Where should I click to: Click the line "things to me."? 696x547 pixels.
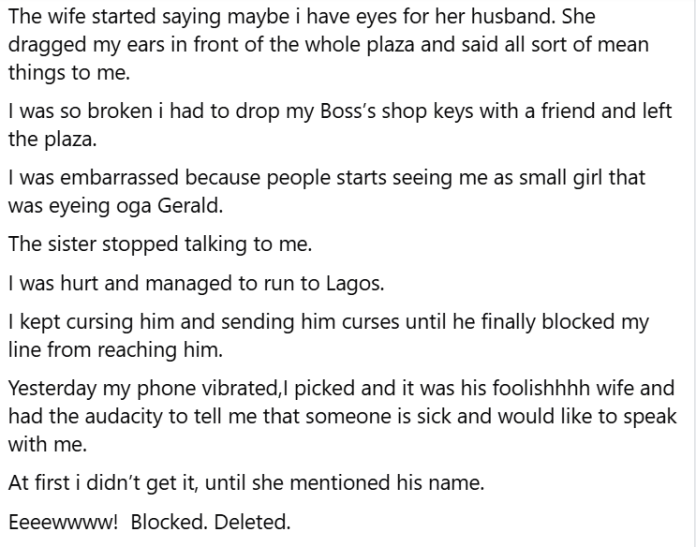tap(69, 72)
